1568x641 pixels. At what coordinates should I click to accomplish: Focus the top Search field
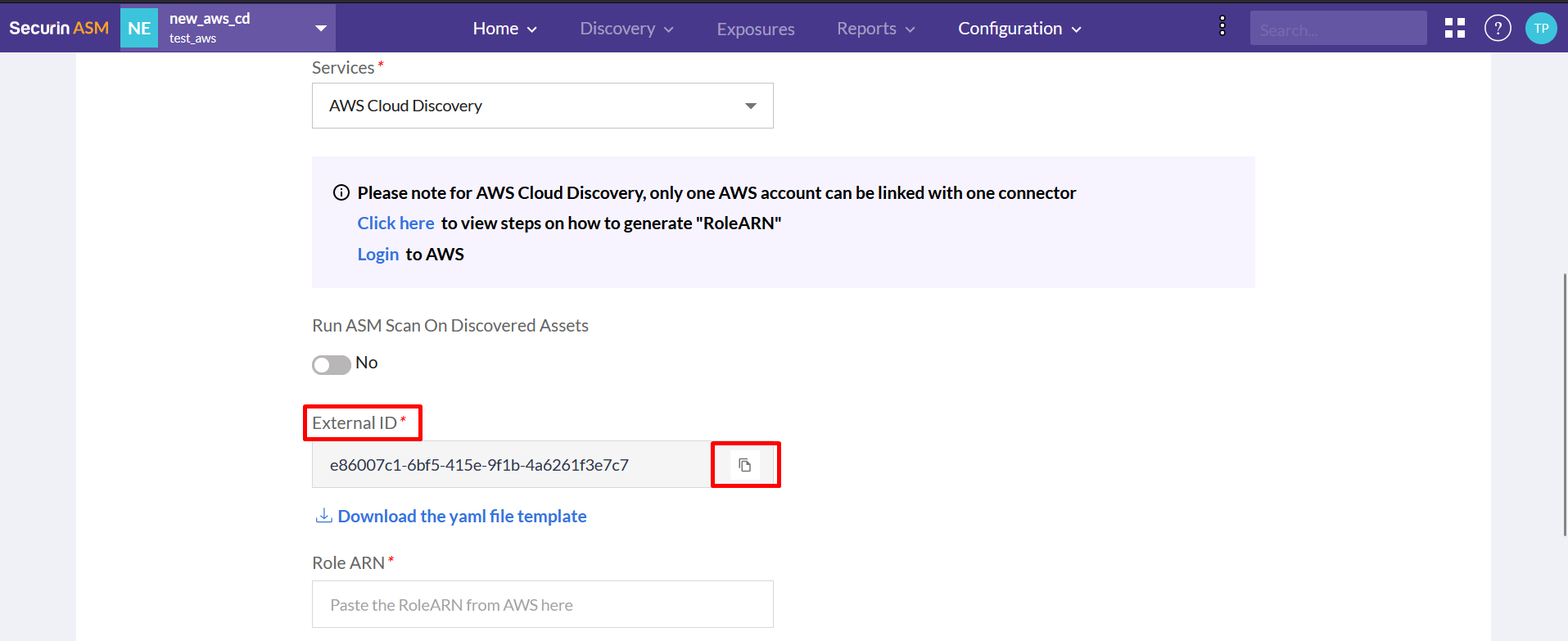pos(1338,29)
